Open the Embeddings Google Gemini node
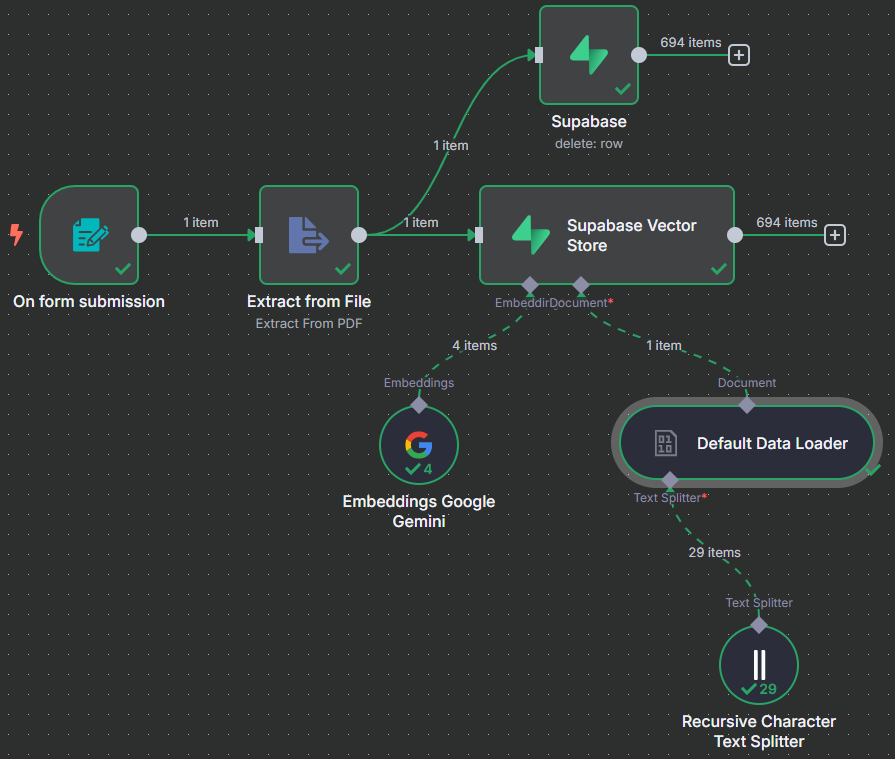 (419, 445)
